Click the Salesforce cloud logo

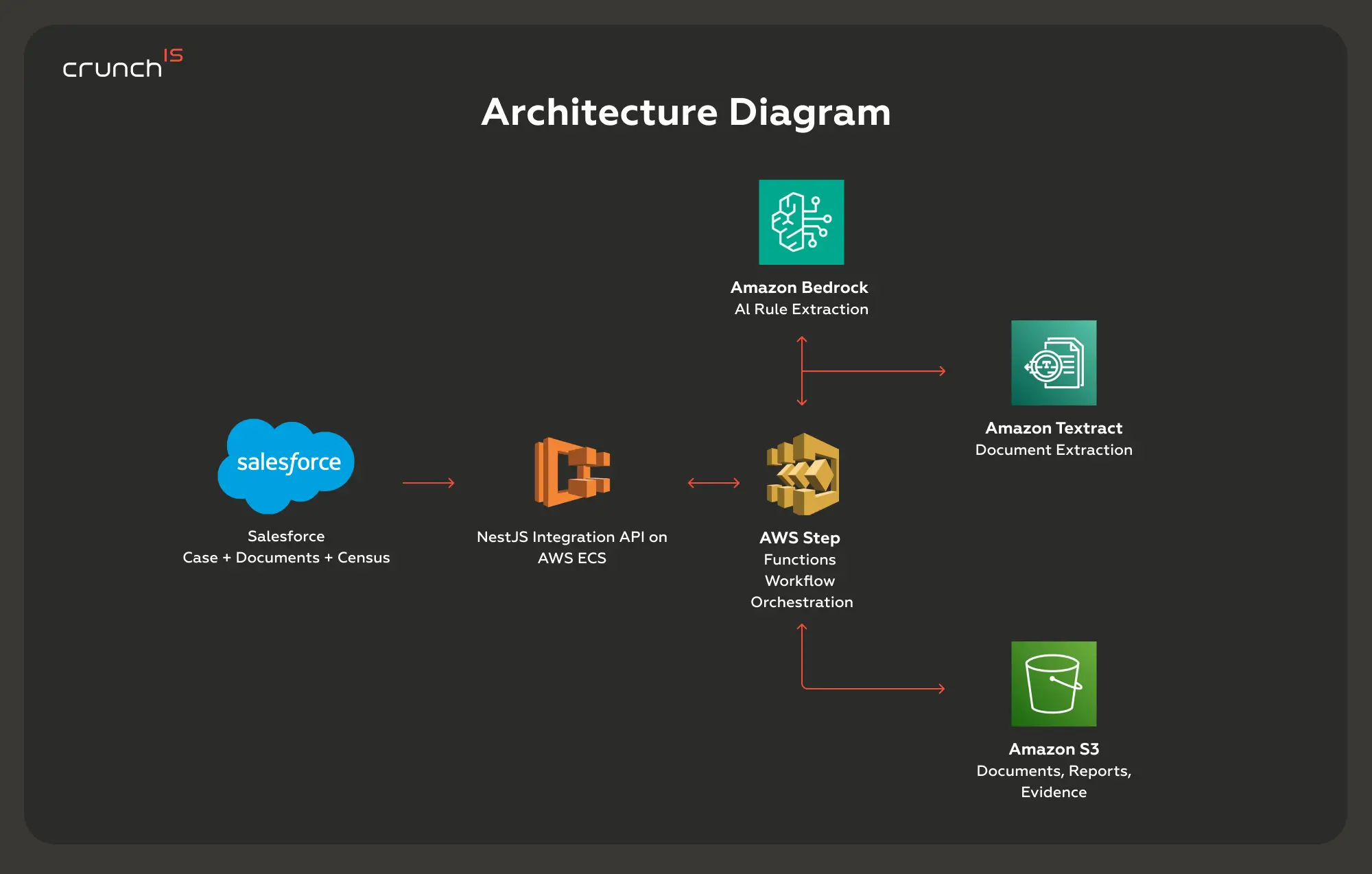(286, 466)
